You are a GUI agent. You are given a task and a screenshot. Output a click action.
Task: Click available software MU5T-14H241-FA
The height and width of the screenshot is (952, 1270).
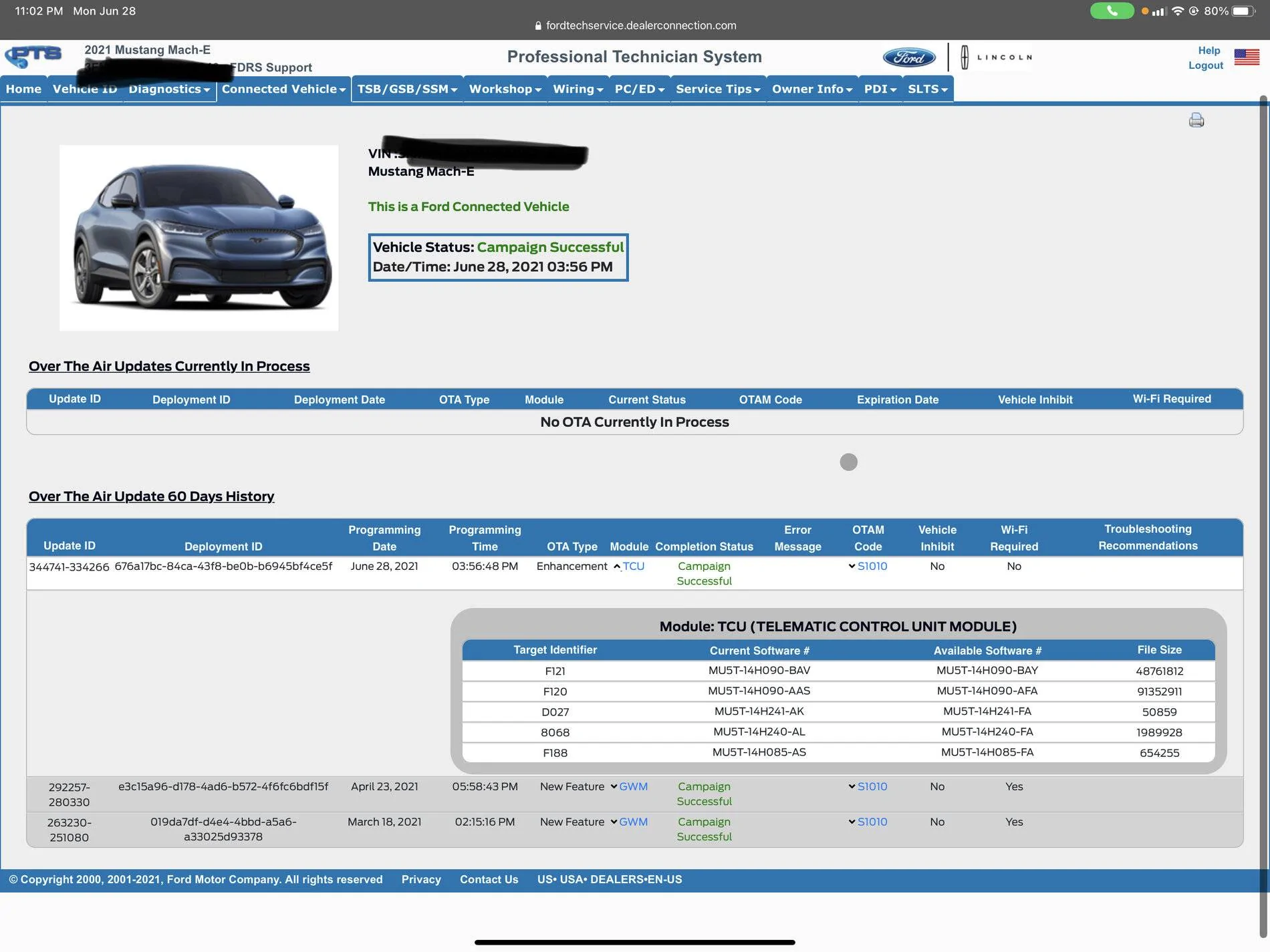pos(987,711)
